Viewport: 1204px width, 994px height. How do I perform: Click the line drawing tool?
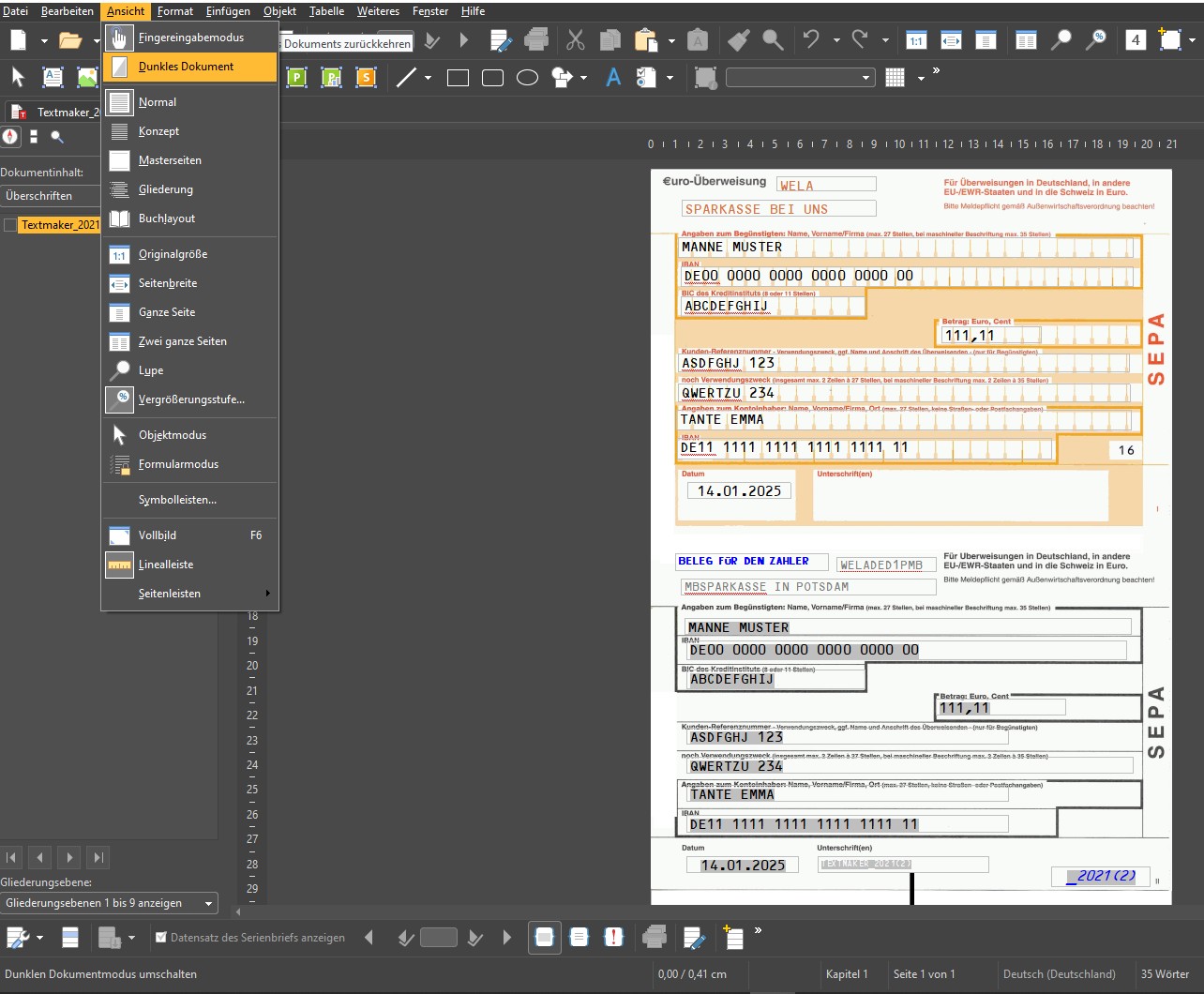[406, 78]
